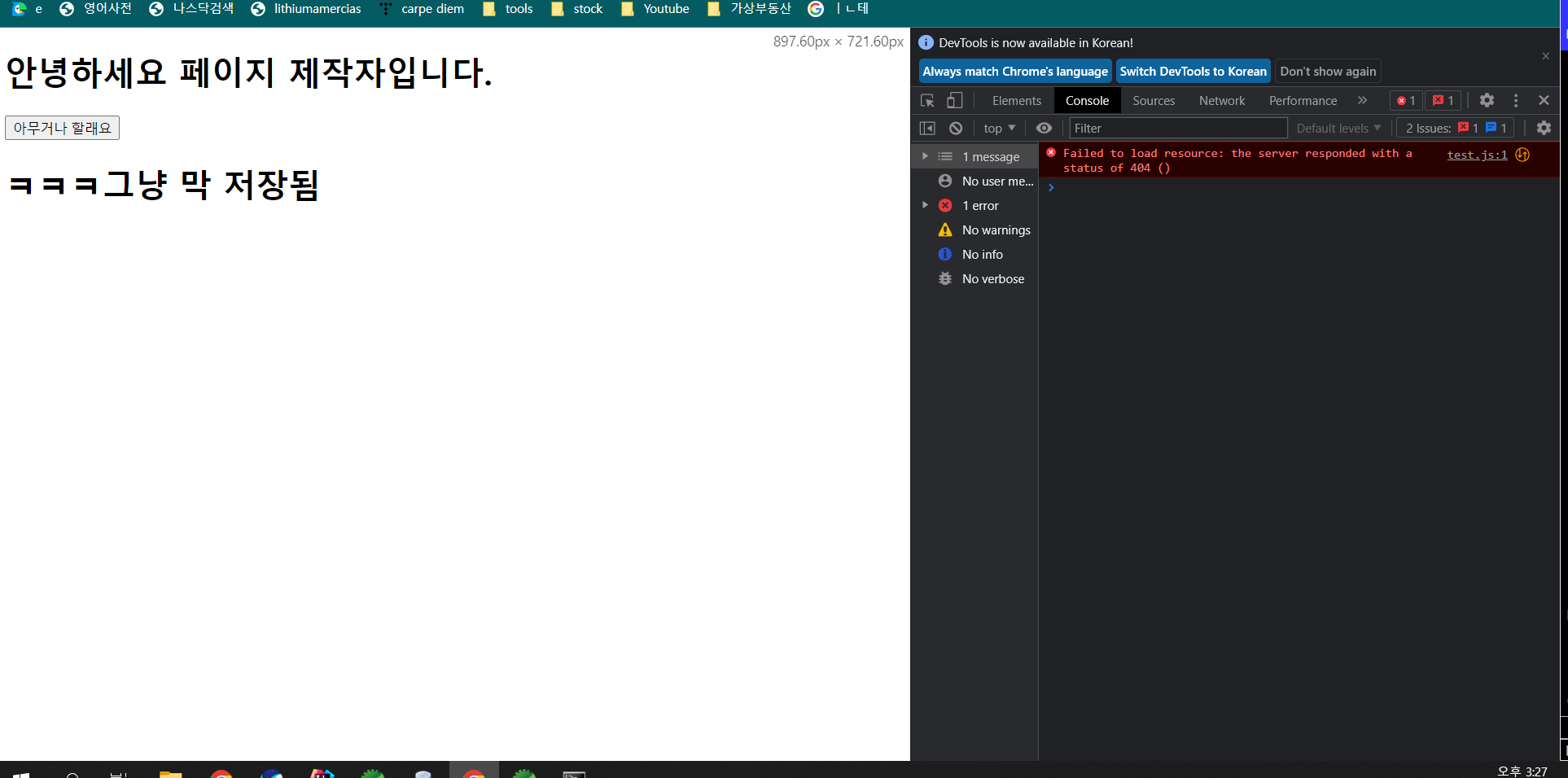The image size is (1568, 778).
Task: Open the Youtube bookmark folder
Action: 655,9
